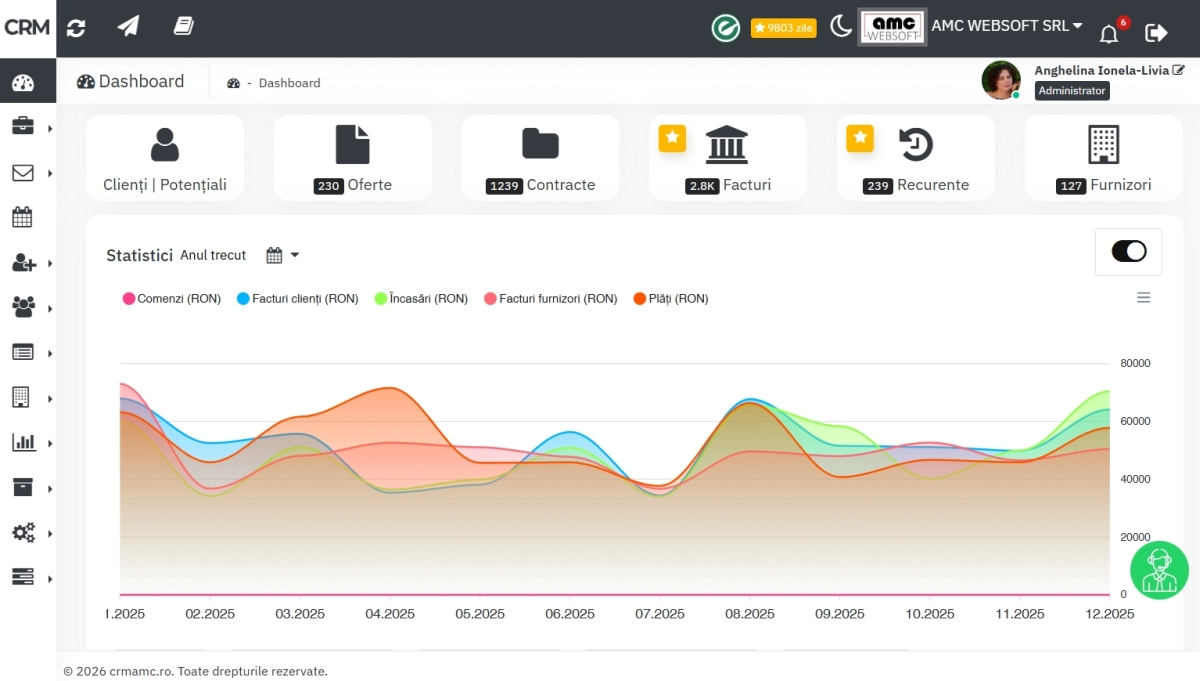The width and height of the screenshot is (1200, 681).
Task: Click the Administrator role badge
Action: pyautogui.click(x=1072, y=91)
